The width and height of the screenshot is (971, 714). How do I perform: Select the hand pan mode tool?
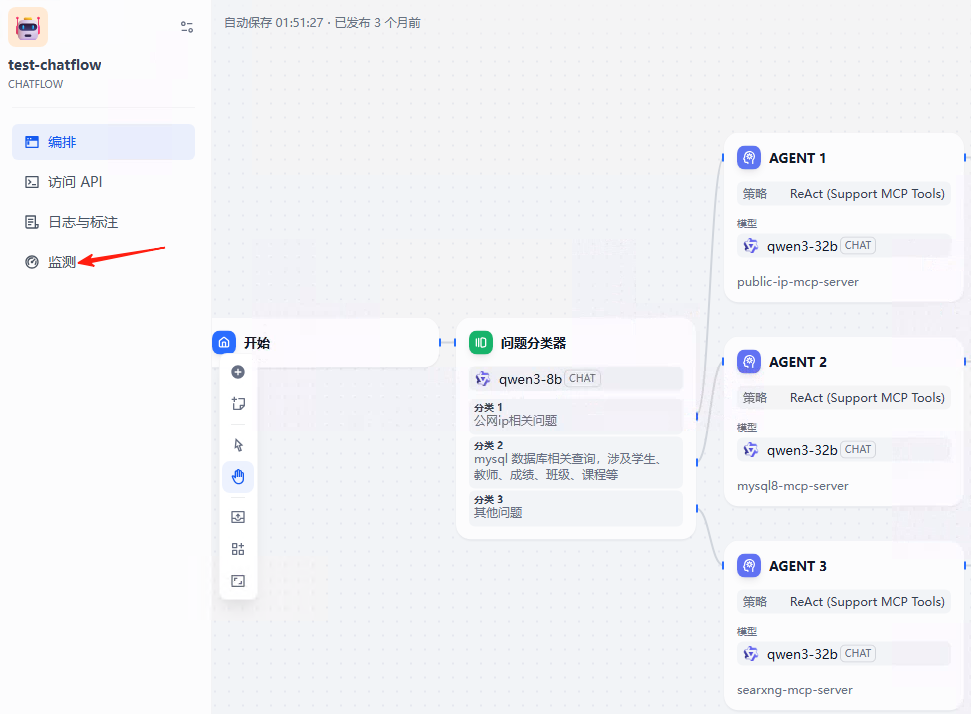tap(238, 477)
